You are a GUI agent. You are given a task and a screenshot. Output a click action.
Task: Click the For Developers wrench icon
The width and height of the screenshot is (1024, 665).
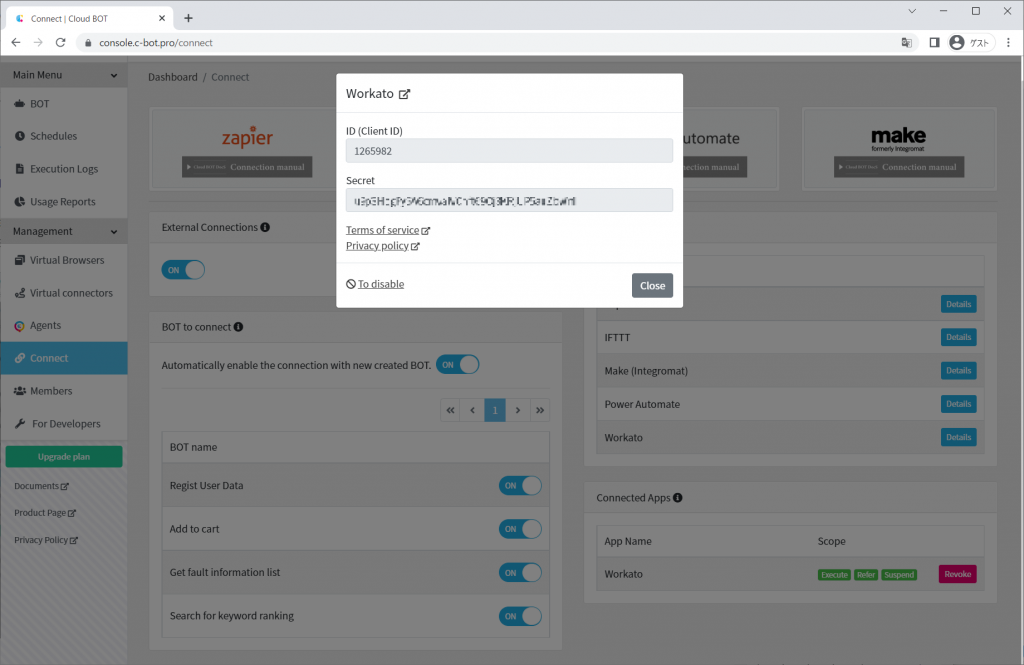20,423
